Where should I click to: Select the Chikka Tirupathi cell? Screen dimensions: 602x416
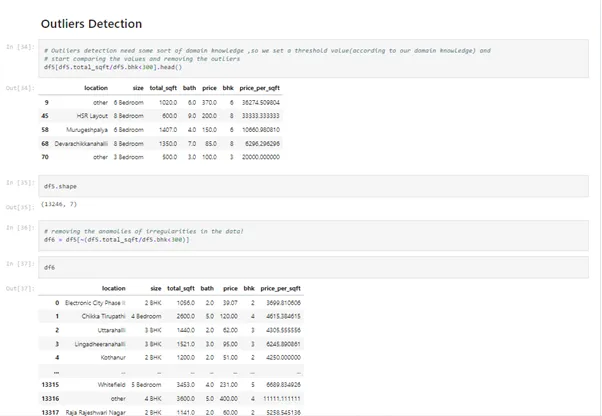[x=104, y=317]
